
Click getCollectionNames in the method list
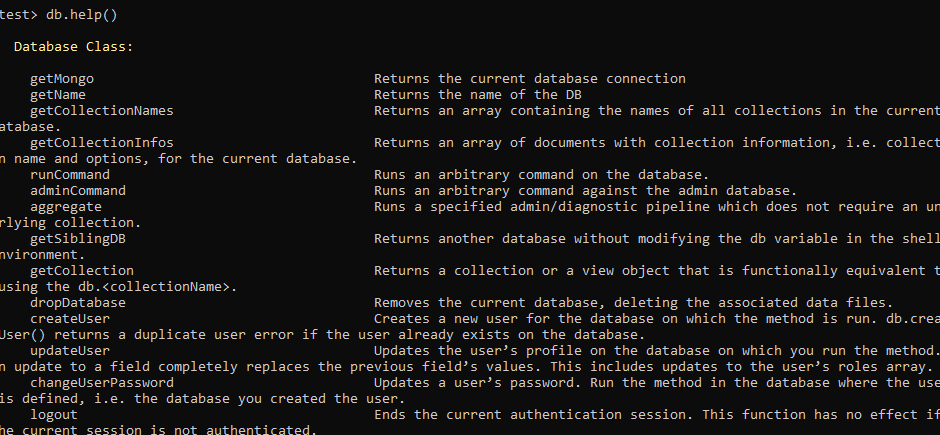102,111
